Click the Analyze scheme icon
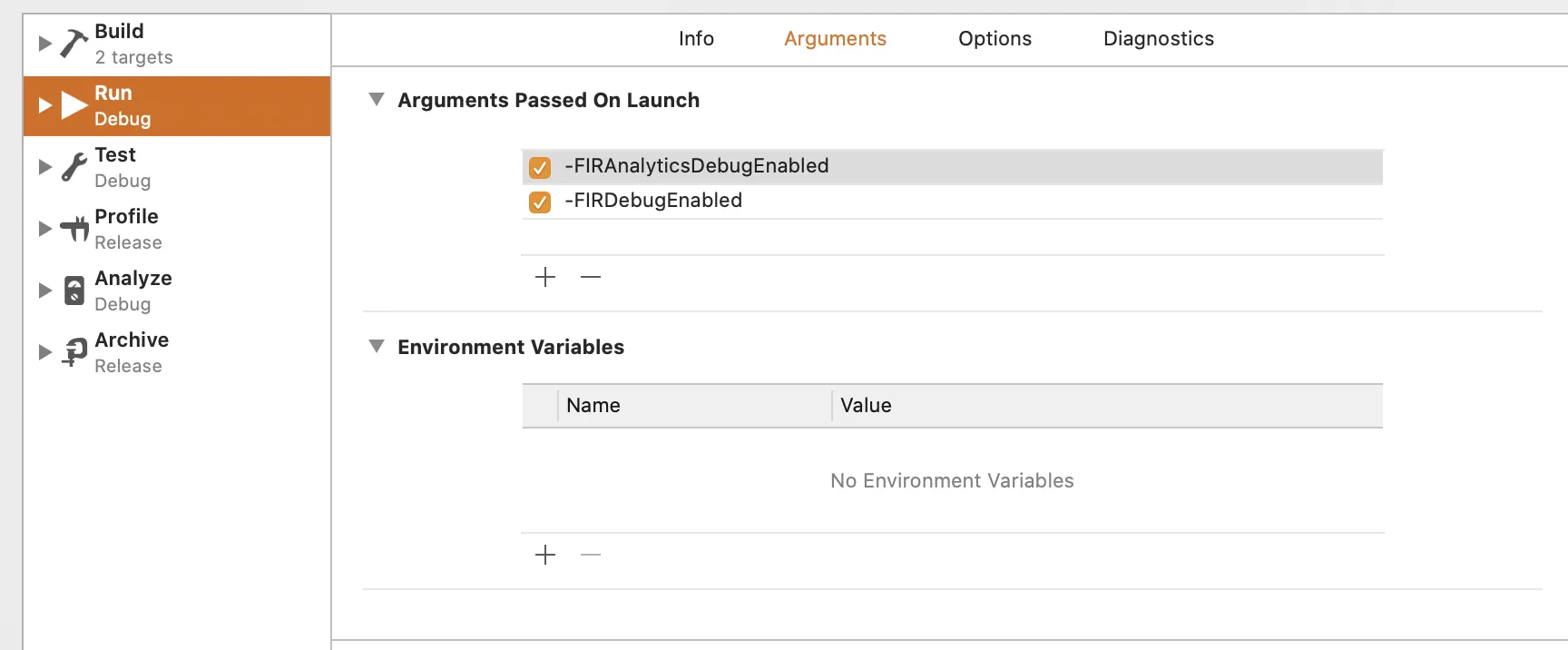This screenshot has height=650, width=1568. [x=73, y=291]
